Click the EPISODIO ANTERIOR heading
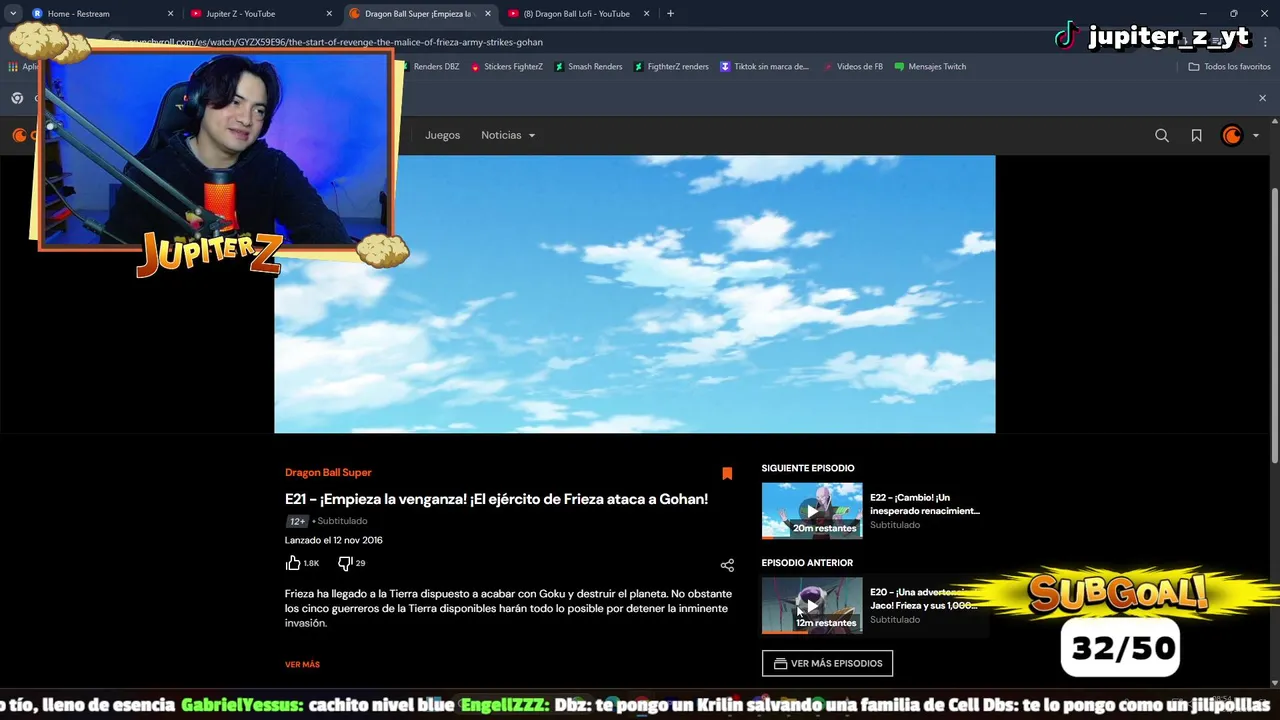The width and height of the screenshot is (1280, 720). (x=807, y=563)
